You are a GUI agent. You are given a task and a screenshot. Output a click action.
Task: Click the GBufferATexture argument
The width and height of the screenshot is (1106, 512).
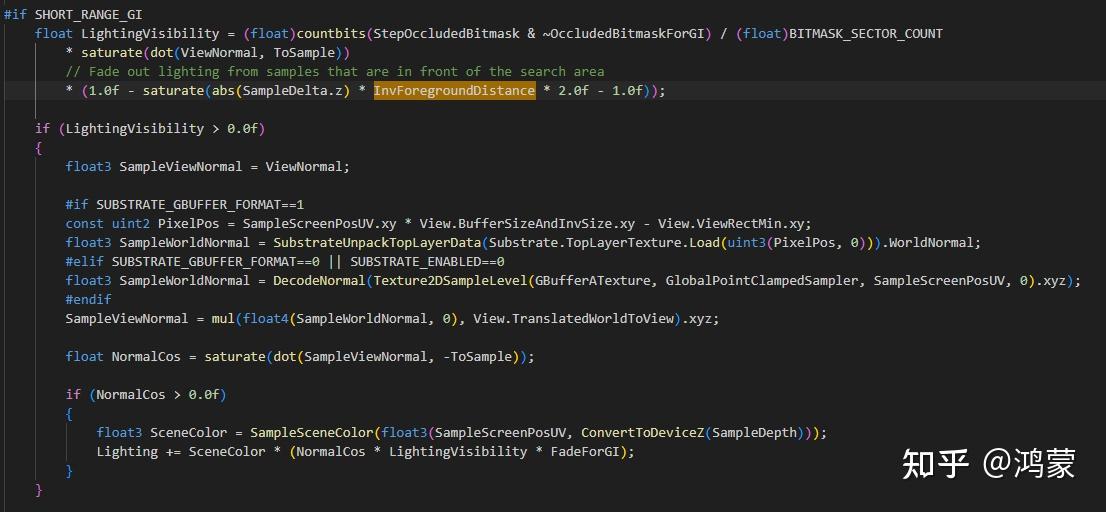pyautogui.click(x=592, y=281)
